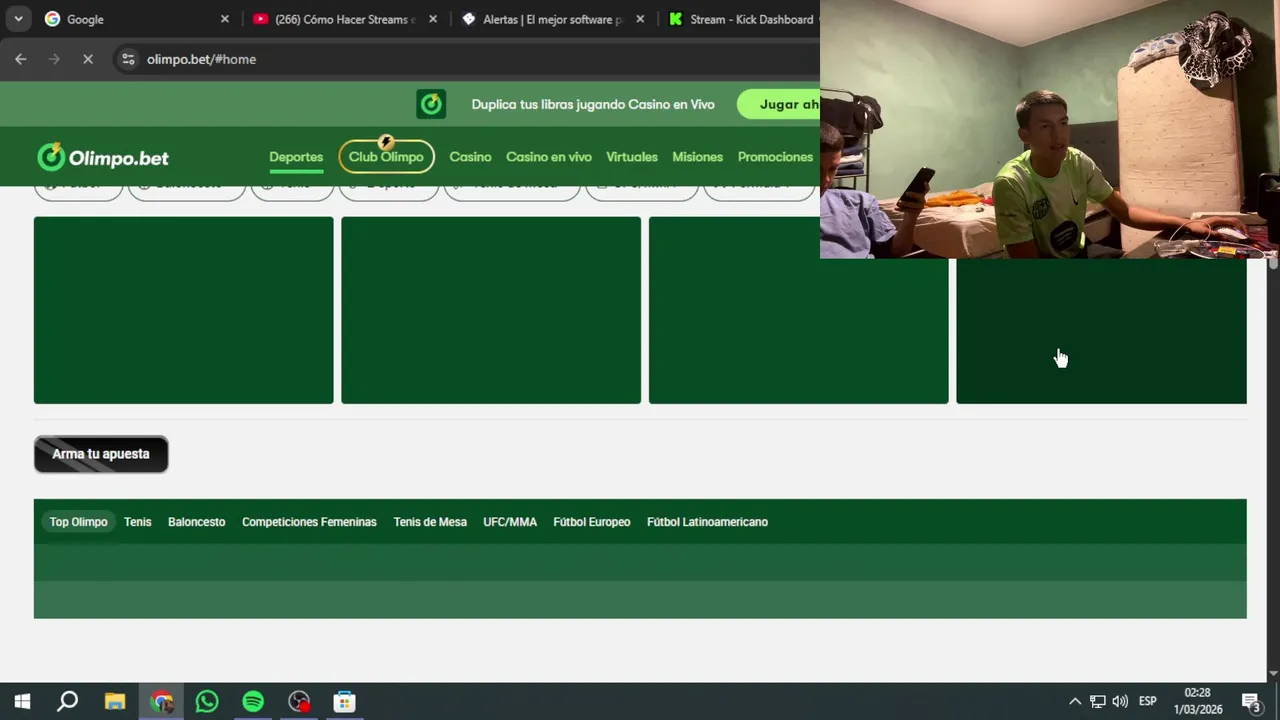Open OBS Studio from taskbar
The width and height of the screenshot is (1280, 720).
[x=299, y=701]
